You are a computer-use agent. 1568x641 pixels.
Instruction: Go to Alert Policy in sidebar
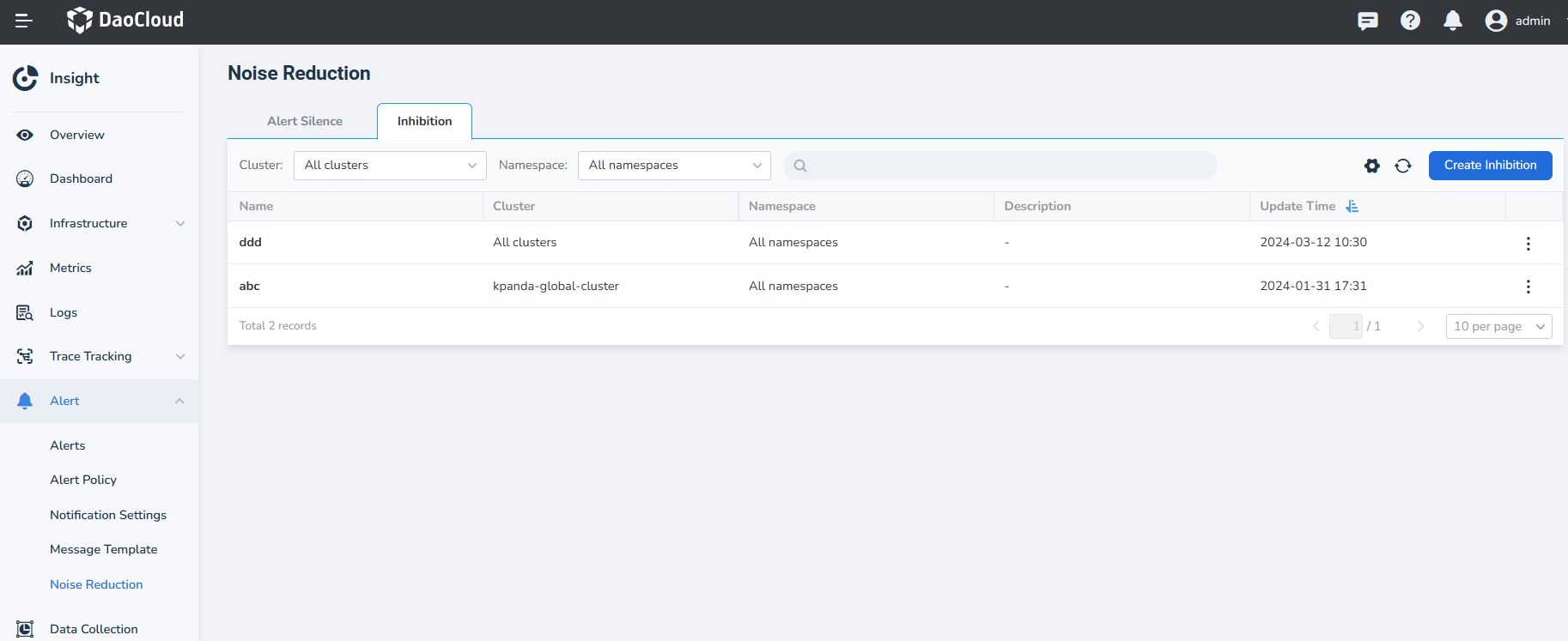tap(83, 480)
